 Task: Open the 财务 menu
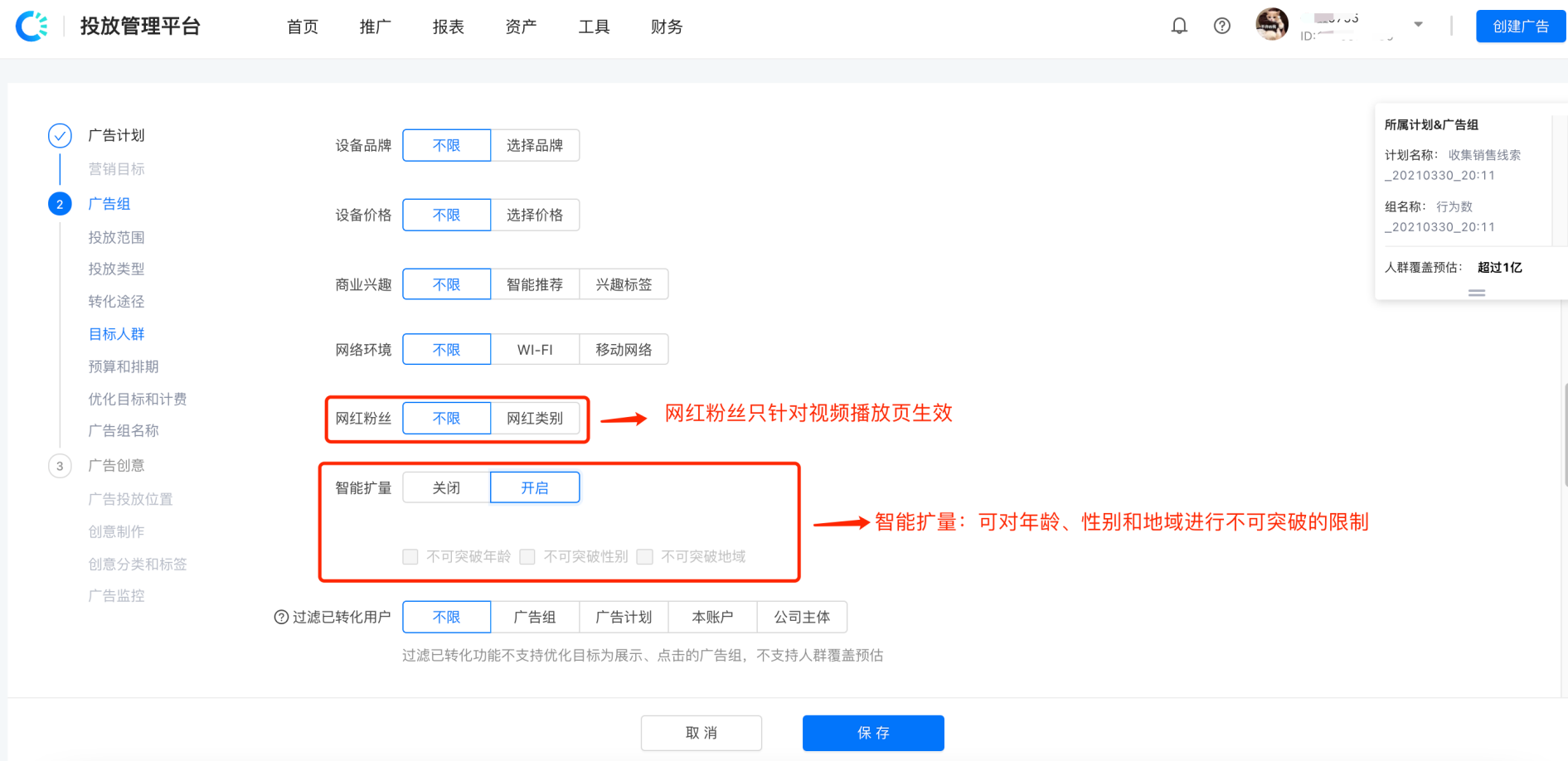667,26
